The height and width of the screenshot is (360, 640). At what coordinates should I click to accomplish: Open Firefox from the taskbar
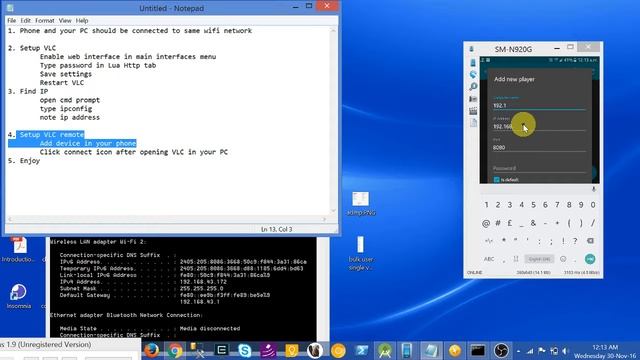coord(151,351)
